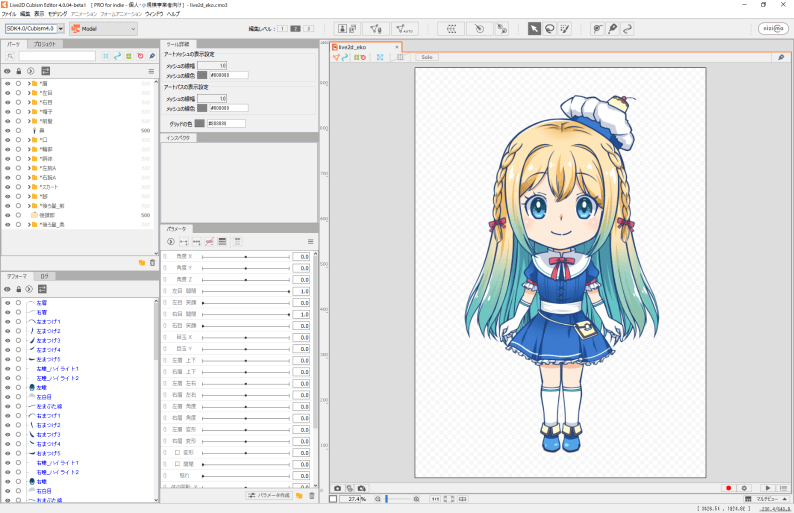794x513 pixels.
Task: Click the 角度 X parameter slider
Action: tap(246, 257)
